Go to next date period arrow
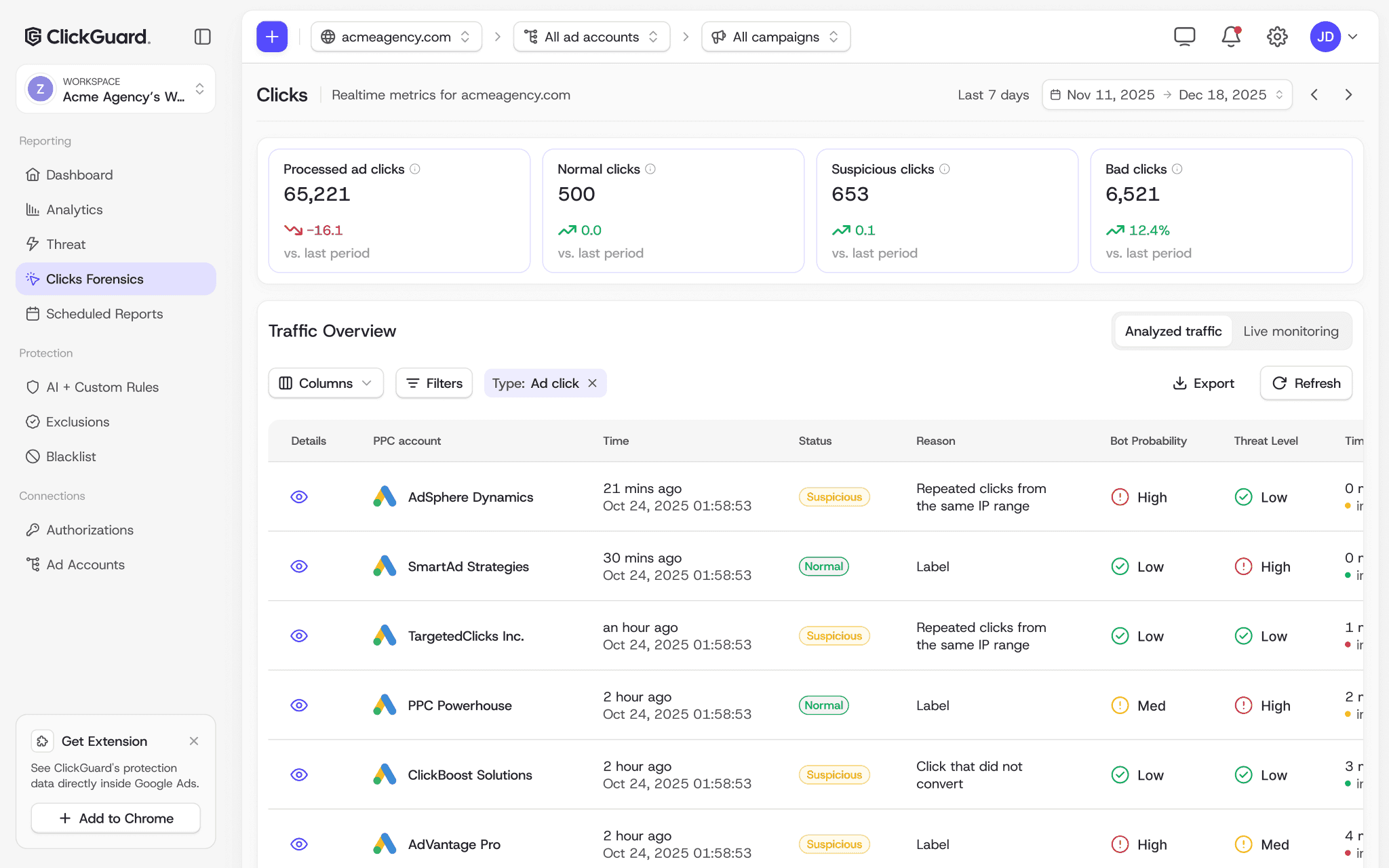 coord(1348,95)
